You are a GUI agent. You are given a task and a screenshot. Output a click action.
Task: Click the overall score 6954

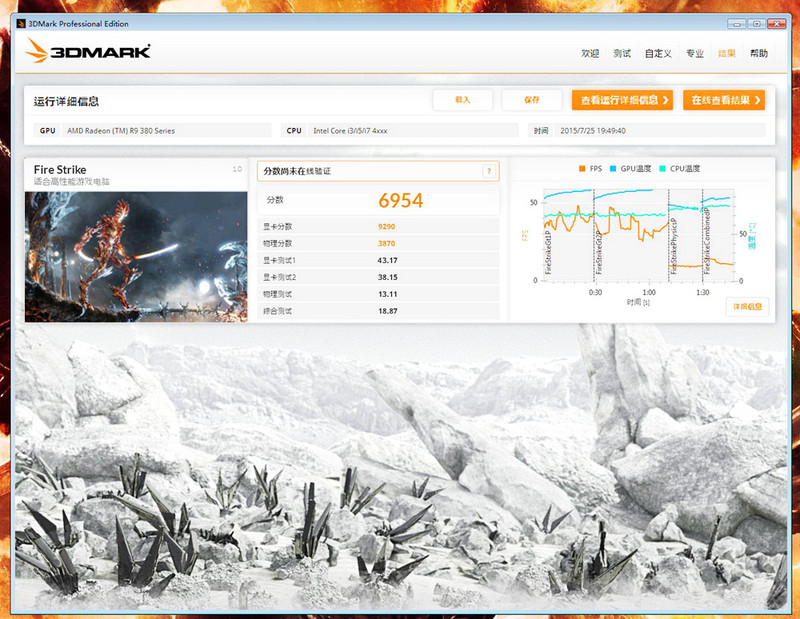(401, 201)
